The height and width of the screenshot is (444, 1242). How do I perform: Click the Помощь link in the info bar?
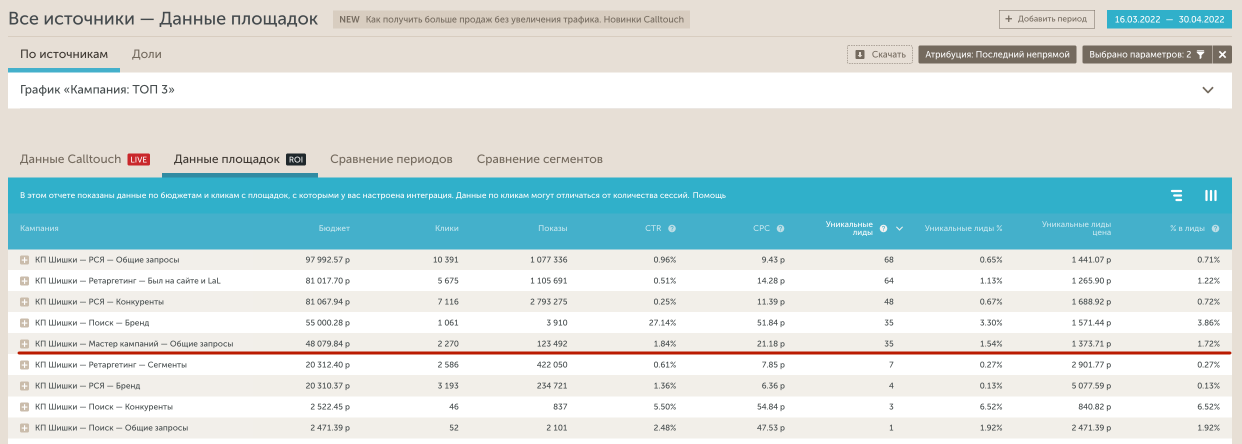709,195
